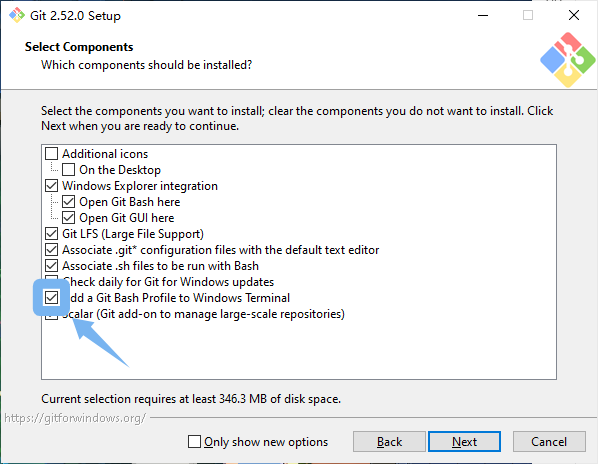Select the Check daily for updates label
Viewport: 598px width, 464px height.
click(168, 282)
